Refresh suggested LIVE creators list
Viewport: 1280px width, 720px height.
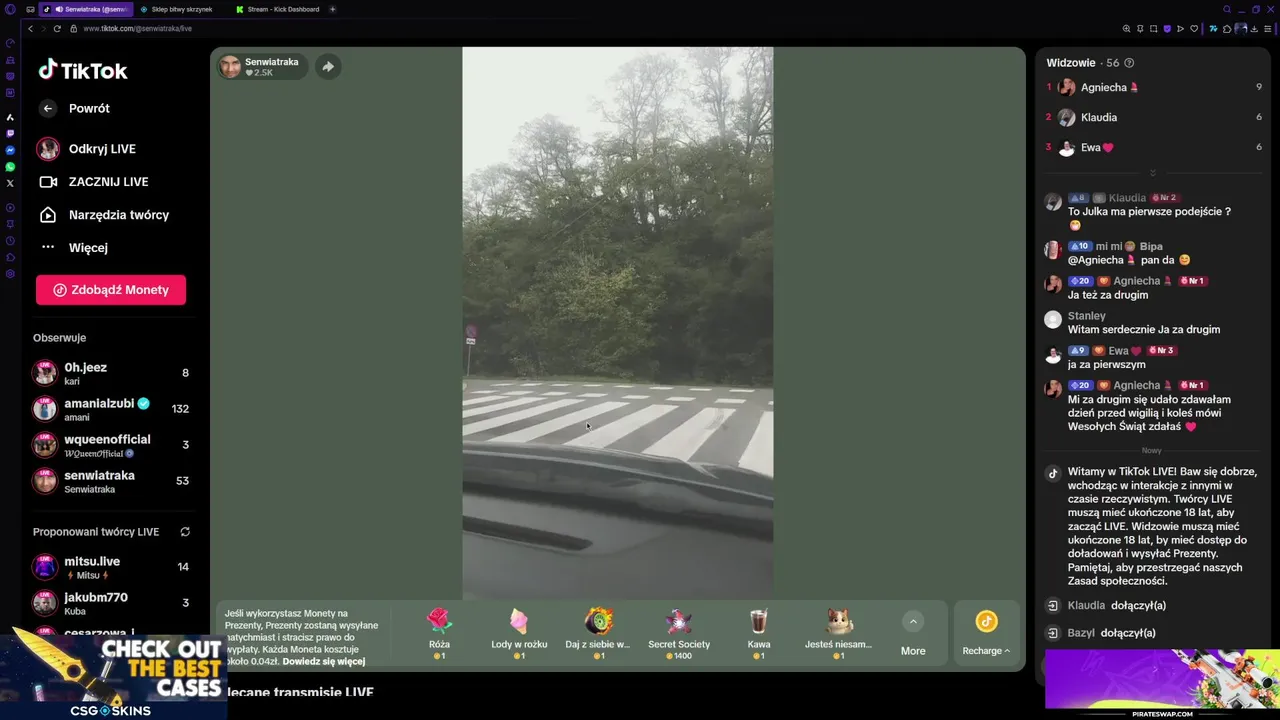[184, 532]
